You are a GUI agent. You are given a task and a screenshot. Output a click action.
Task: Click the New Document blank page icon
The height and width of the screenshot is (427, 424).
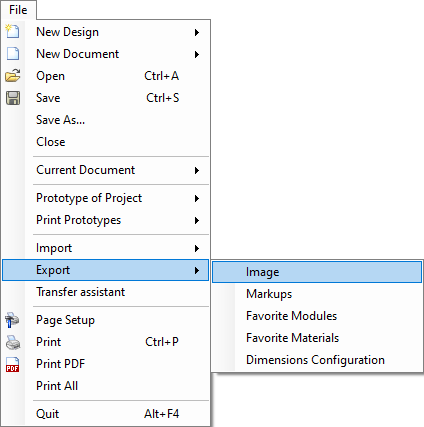(13, 54)
